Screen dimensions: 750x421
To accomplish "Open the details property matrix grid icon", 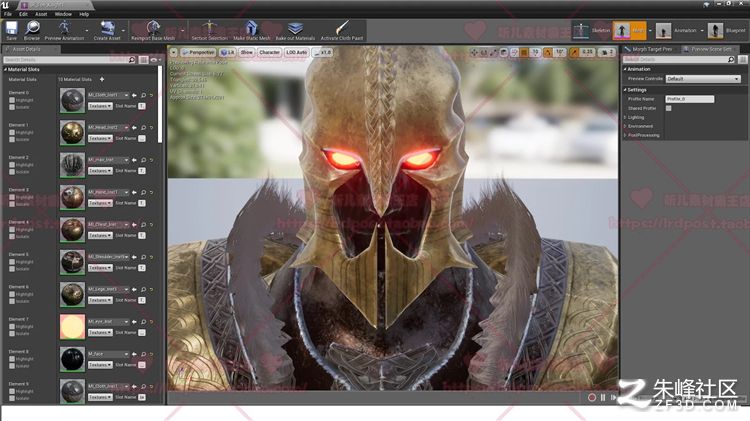I will (143, 60).
